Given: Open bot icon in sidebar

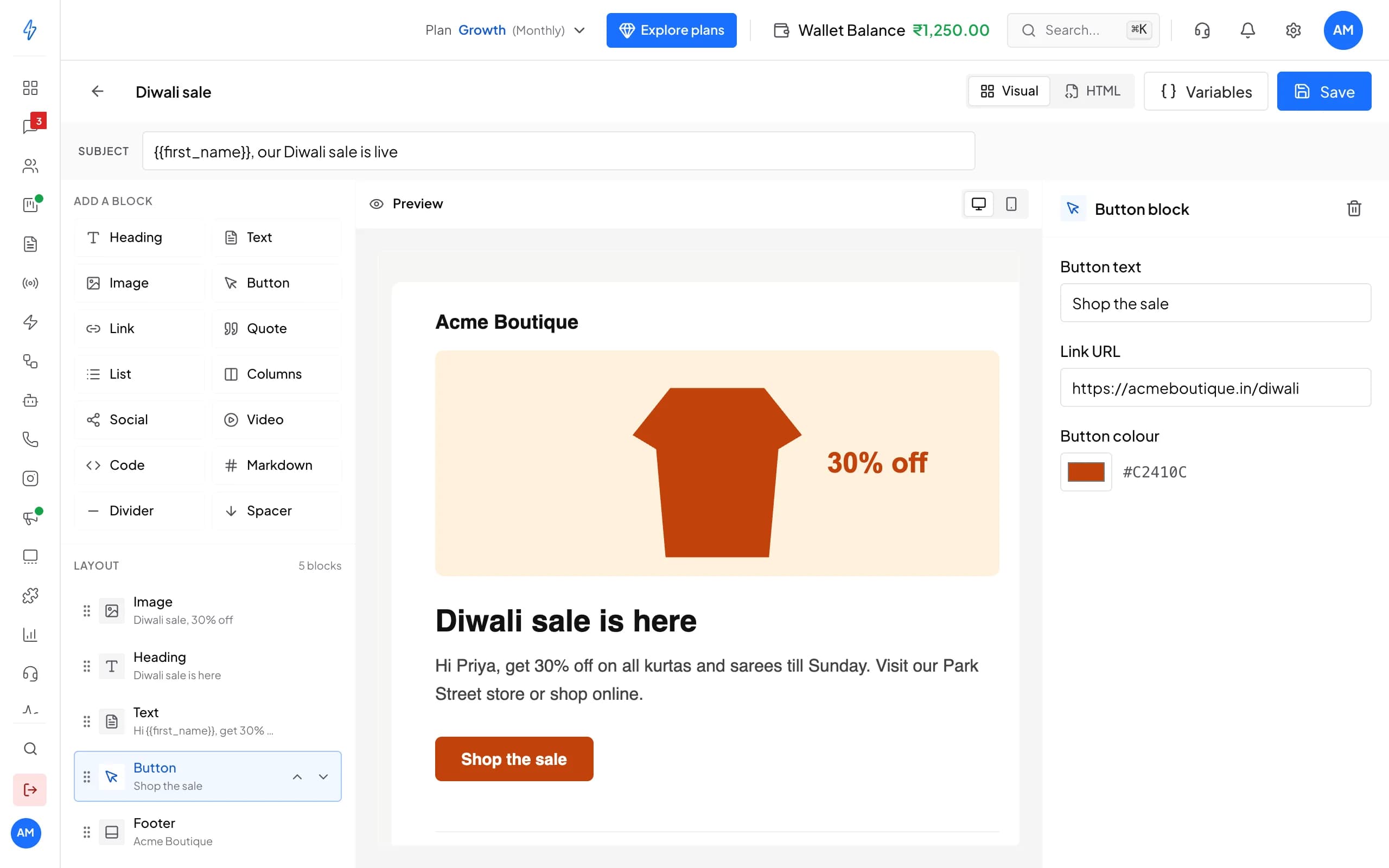Looking at the screenshot, I should pos(30,400).
